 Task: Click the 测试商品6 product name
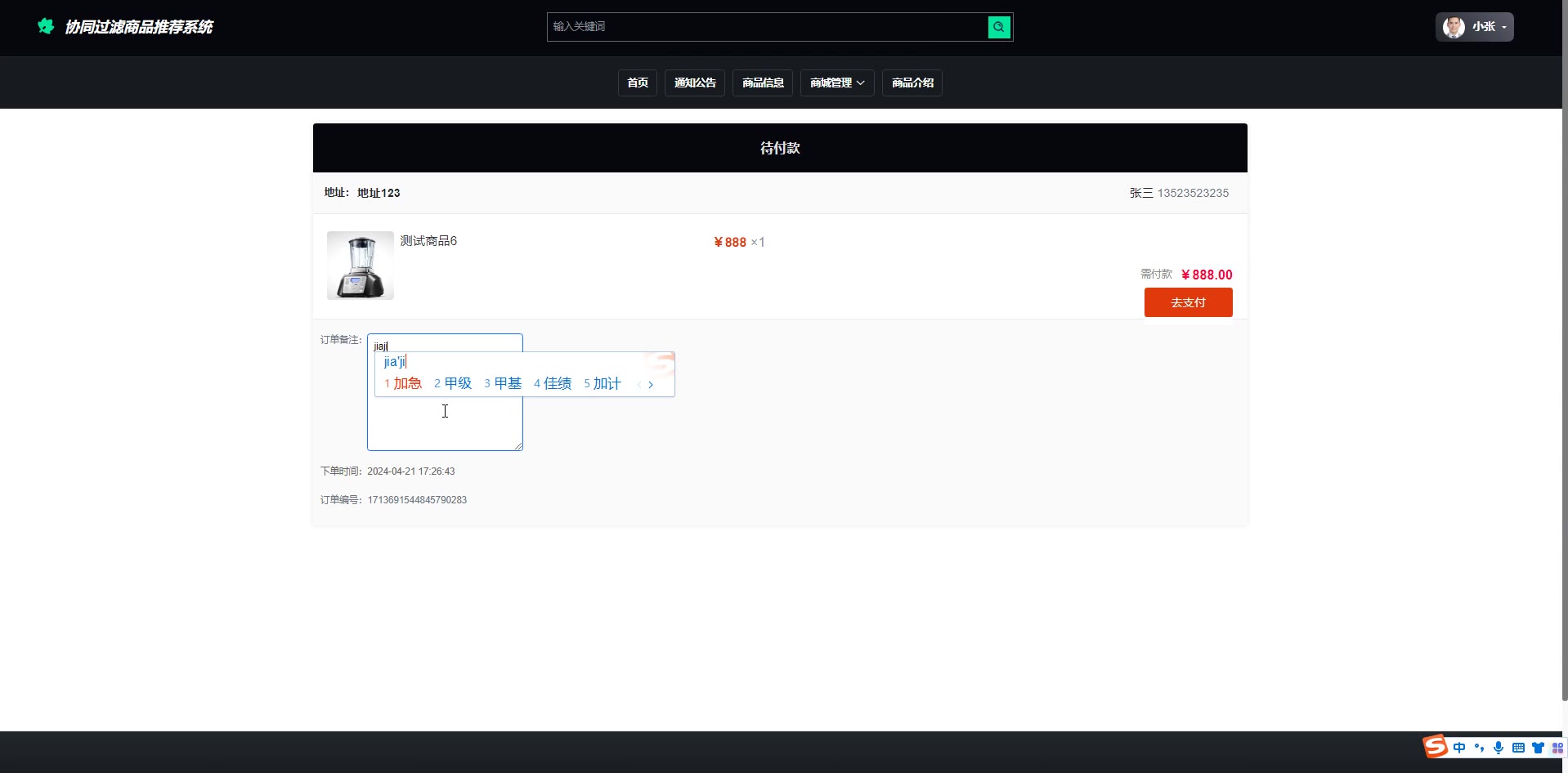click(428, 241)
